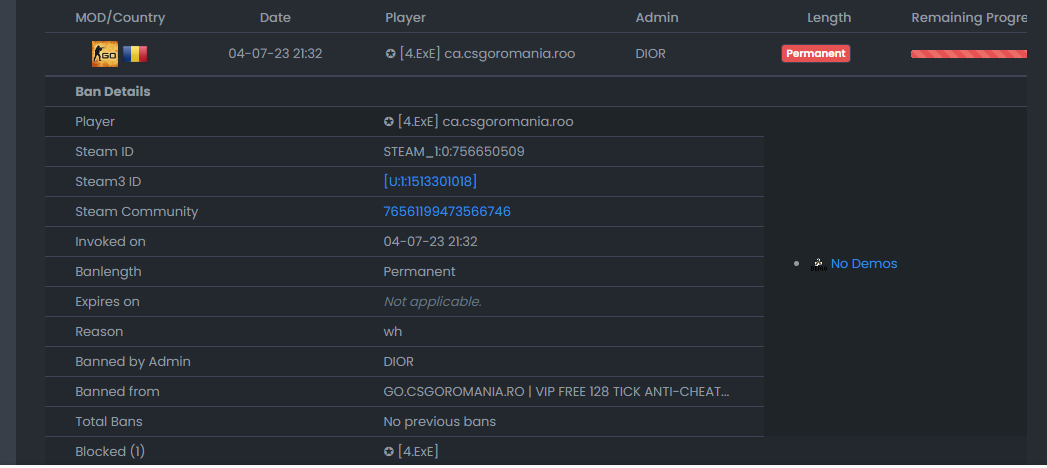Screen dimensions: 1047x468
Task: Collapse the ban row dated 04-07-23 21:32
Action: pyautogui.click(x=536, y=54)
